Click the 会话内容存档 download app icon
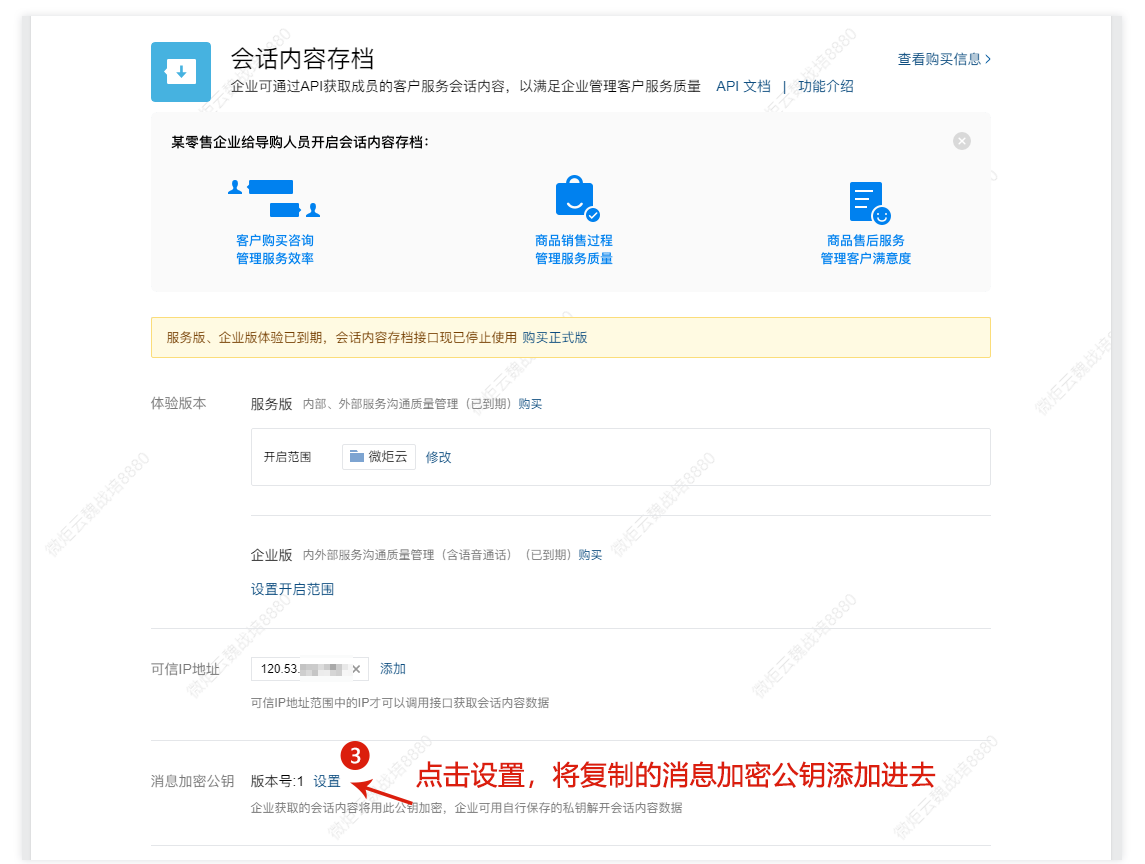 click(x=181, y=72)
